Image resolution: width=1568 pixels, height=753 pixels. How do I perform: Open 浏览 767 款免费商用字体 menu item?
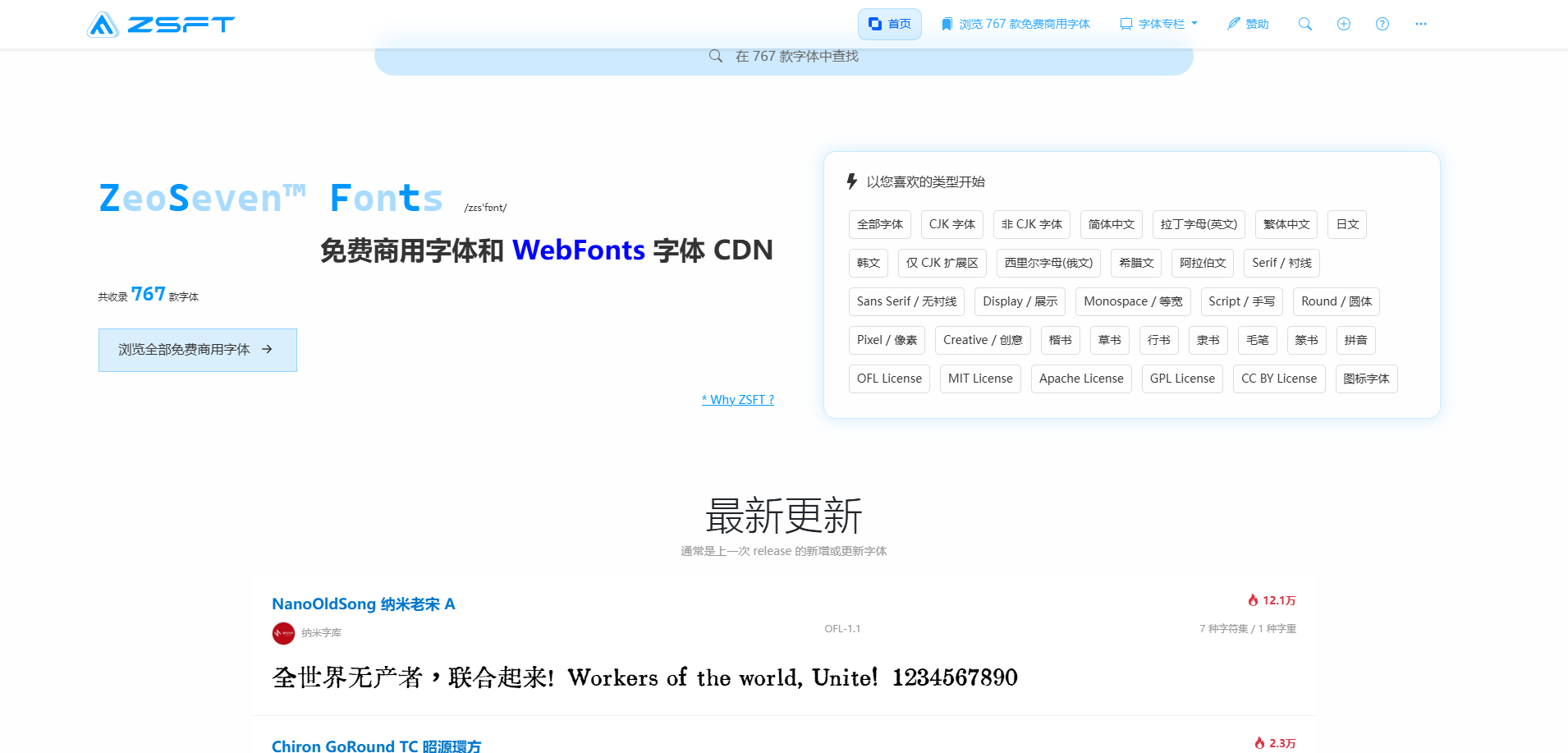[x=1016, y=24]
